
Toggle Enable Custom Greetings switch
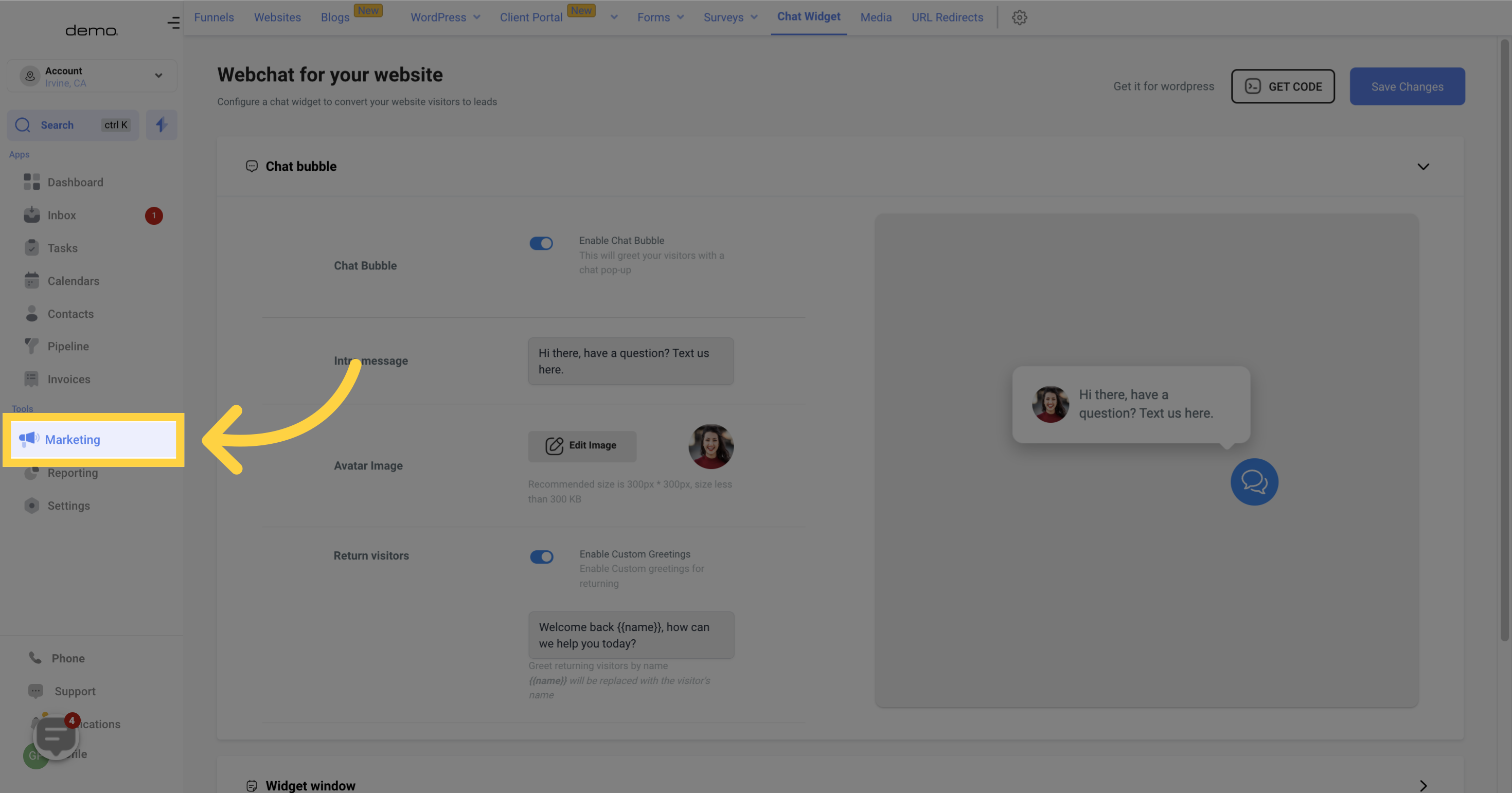[x=542, y=556]
